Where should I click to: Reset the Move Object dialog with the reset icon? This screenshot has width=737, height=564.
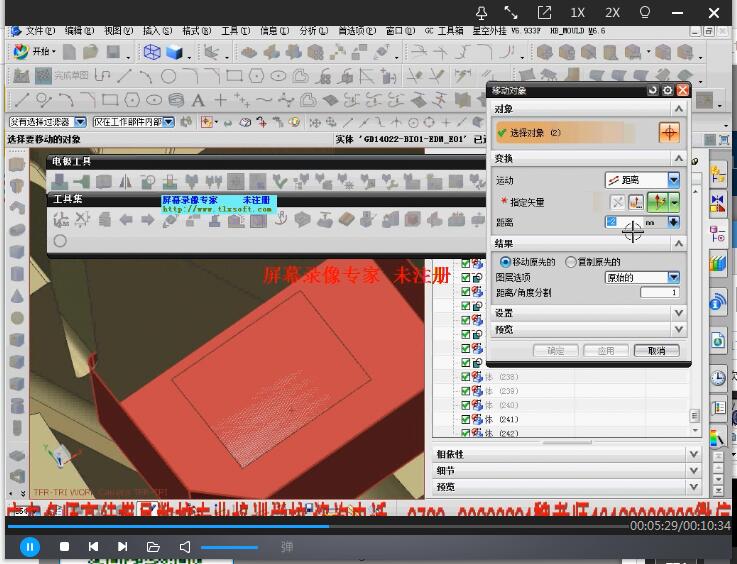(x=652, y=90)
